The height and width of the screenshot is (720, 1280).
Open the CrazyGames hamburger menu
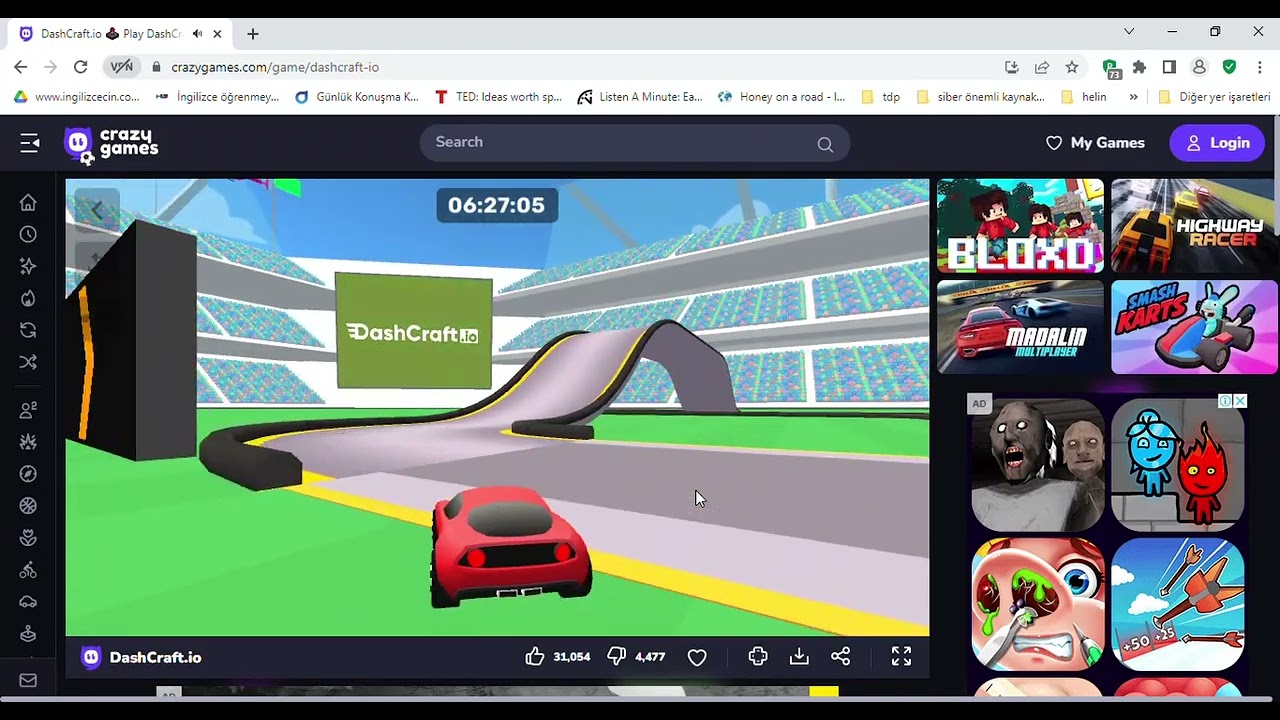pos(29,143)
